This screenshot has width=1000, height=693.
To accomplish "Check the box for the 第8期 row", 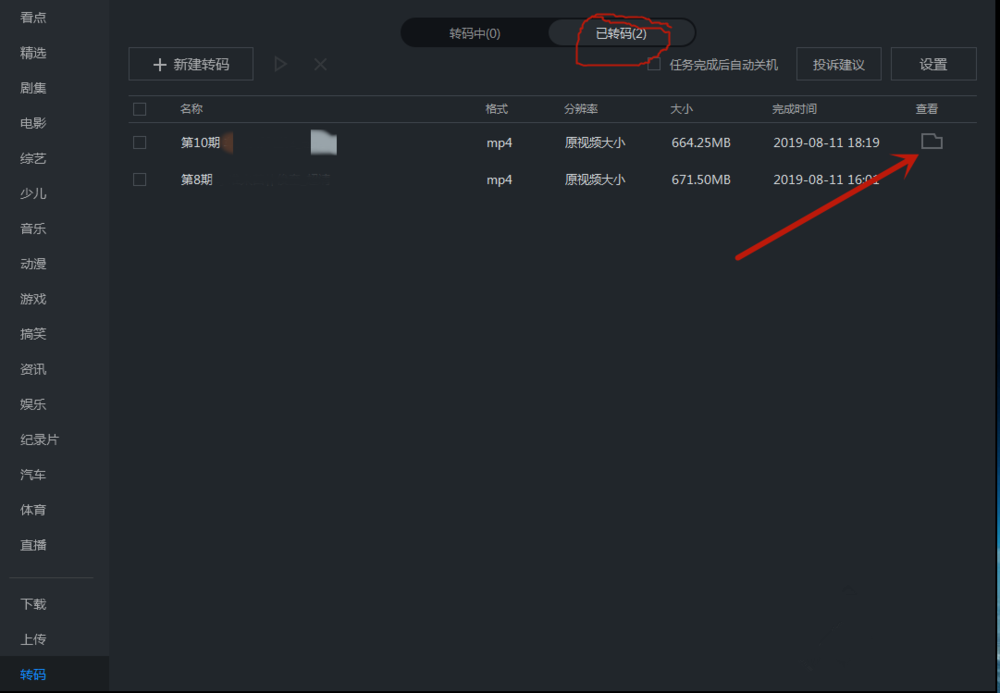I will coord(140,179).
